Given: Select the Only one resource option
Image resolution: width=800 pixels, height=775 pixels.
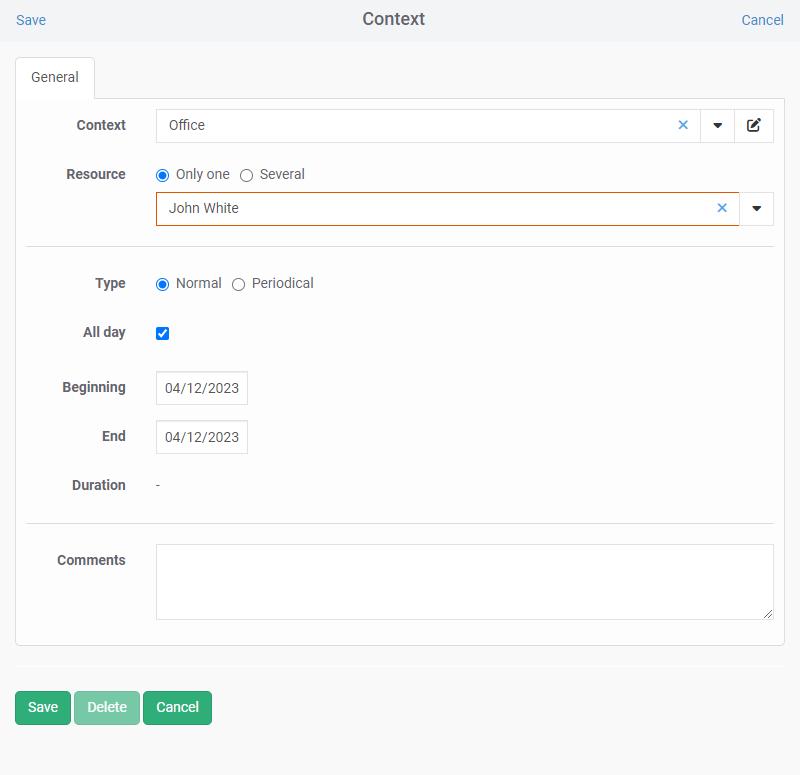Looking at the screenshot, I should coord(162,175).
